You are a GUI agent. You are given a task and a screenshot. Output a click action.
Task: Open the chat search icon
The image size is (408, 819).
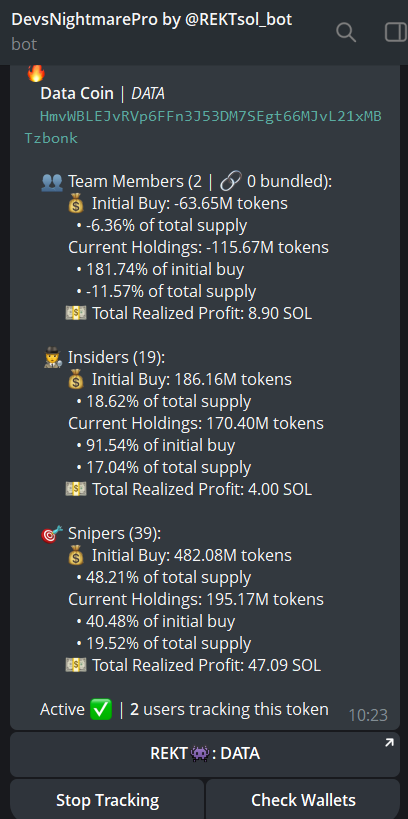pos(345,32)
